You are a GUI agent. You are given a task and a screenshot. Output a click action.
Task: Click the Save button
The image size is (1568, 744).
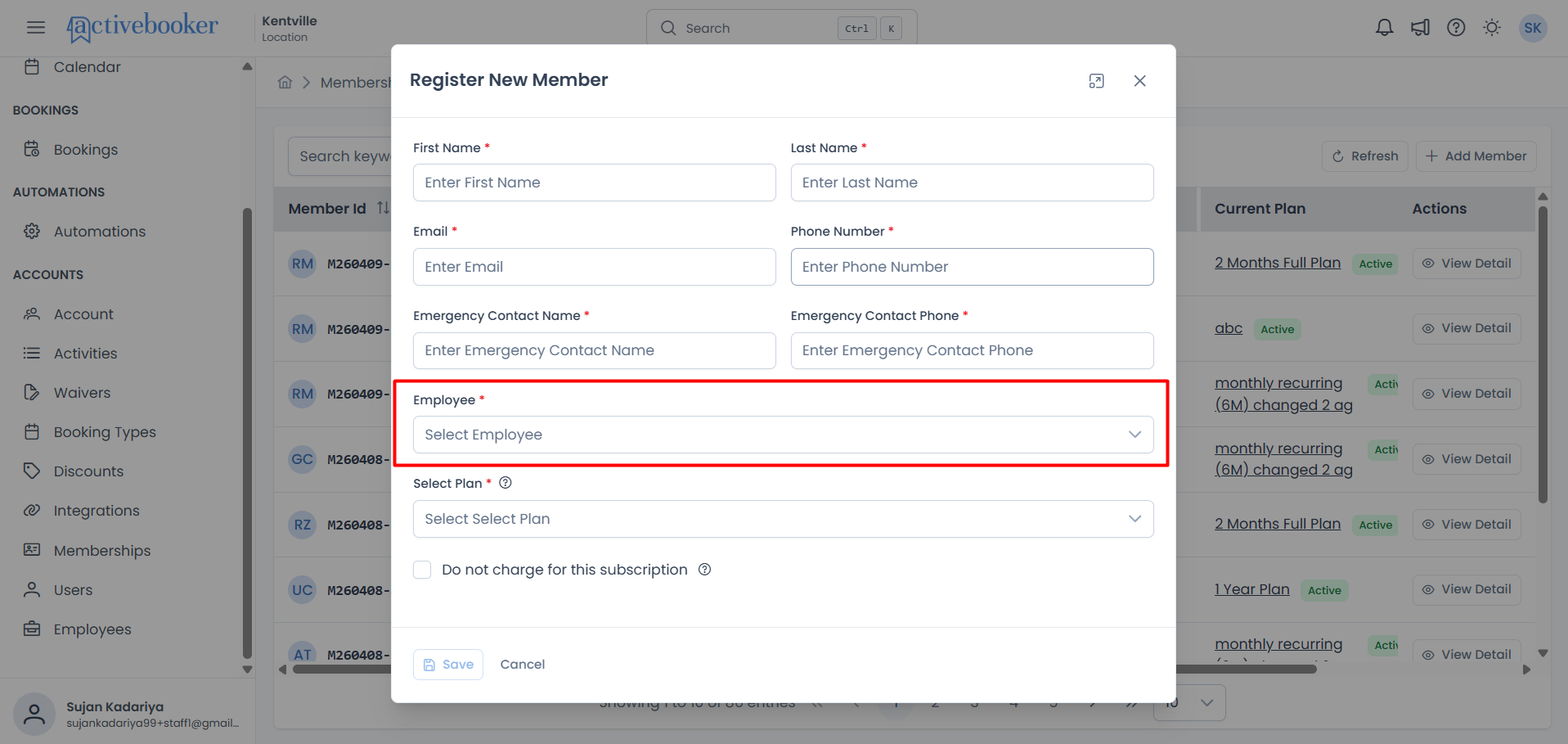click(x=448, y=665)
